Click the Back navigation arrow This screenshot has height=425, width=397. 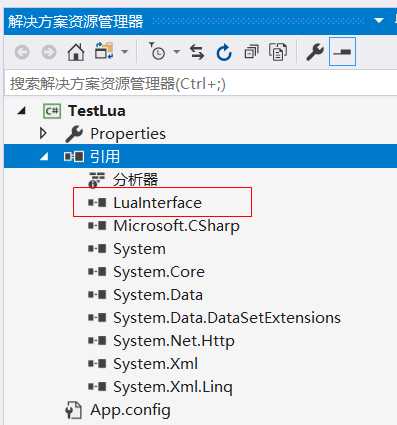click(x=22, y=52)
